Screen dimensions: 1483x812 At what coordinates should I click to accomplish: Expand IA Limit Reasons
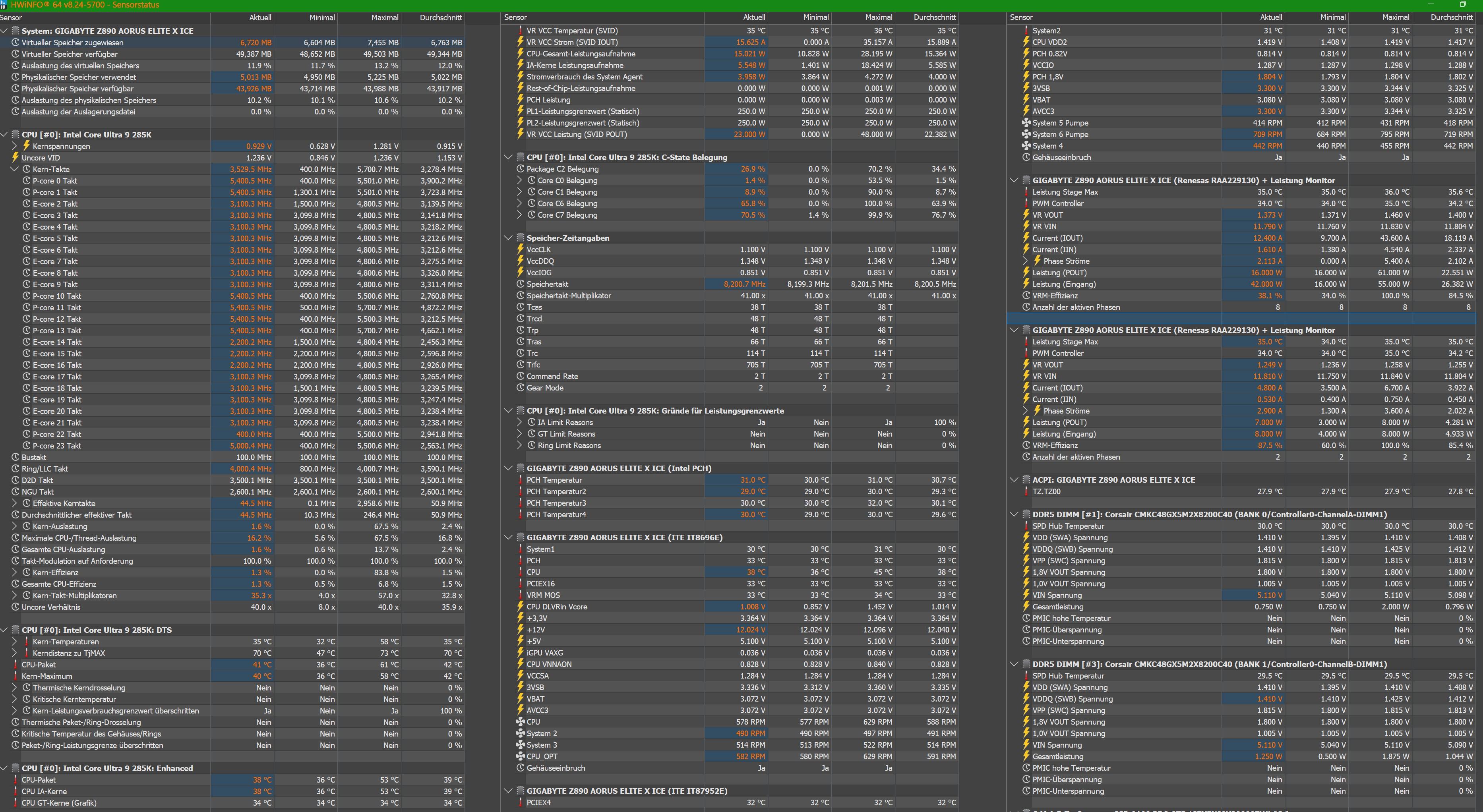pyautogui.click(x=520, y=422)
